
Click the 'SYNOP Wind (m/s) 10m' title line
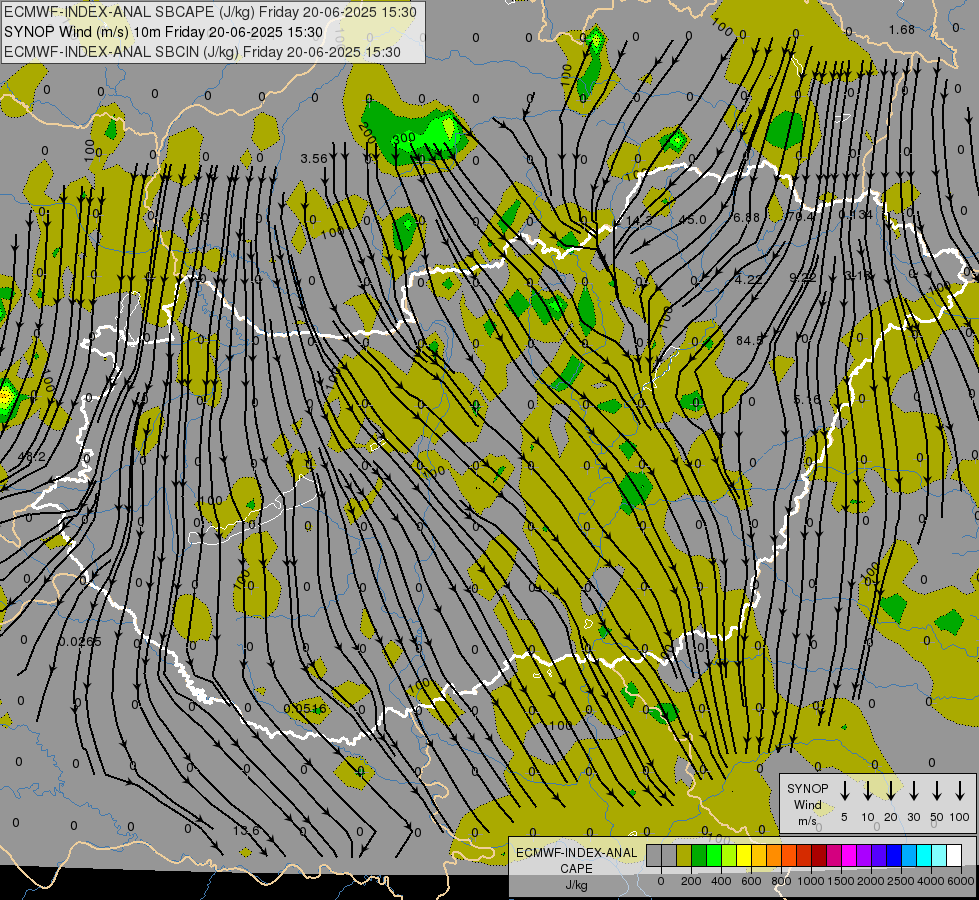coord(164,32)
